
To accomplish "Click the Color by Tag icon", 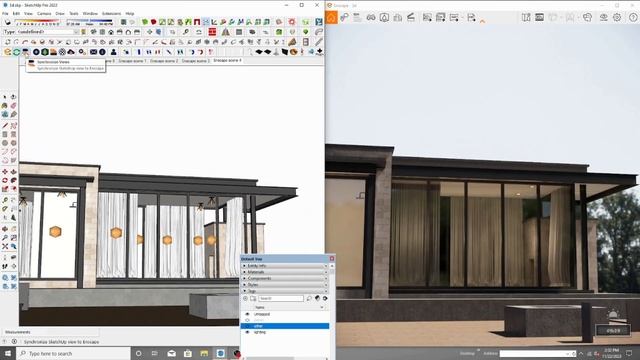I will pos(318,299).
